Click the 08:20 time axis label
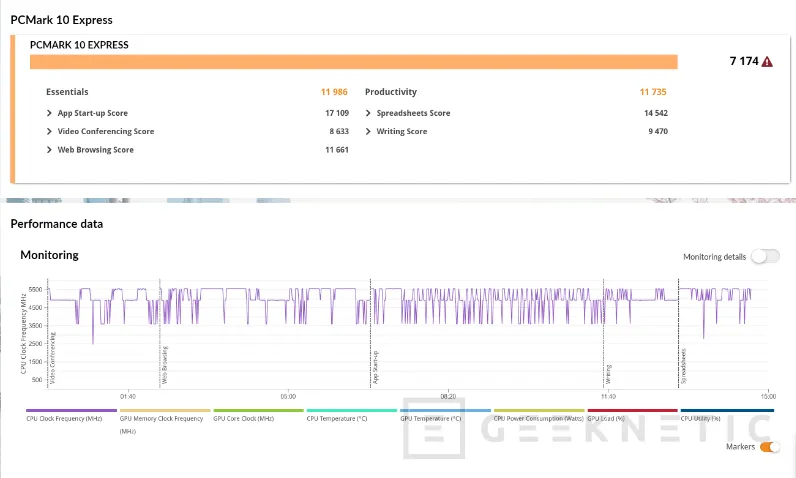796x478 pixels. tap(448, 396)
